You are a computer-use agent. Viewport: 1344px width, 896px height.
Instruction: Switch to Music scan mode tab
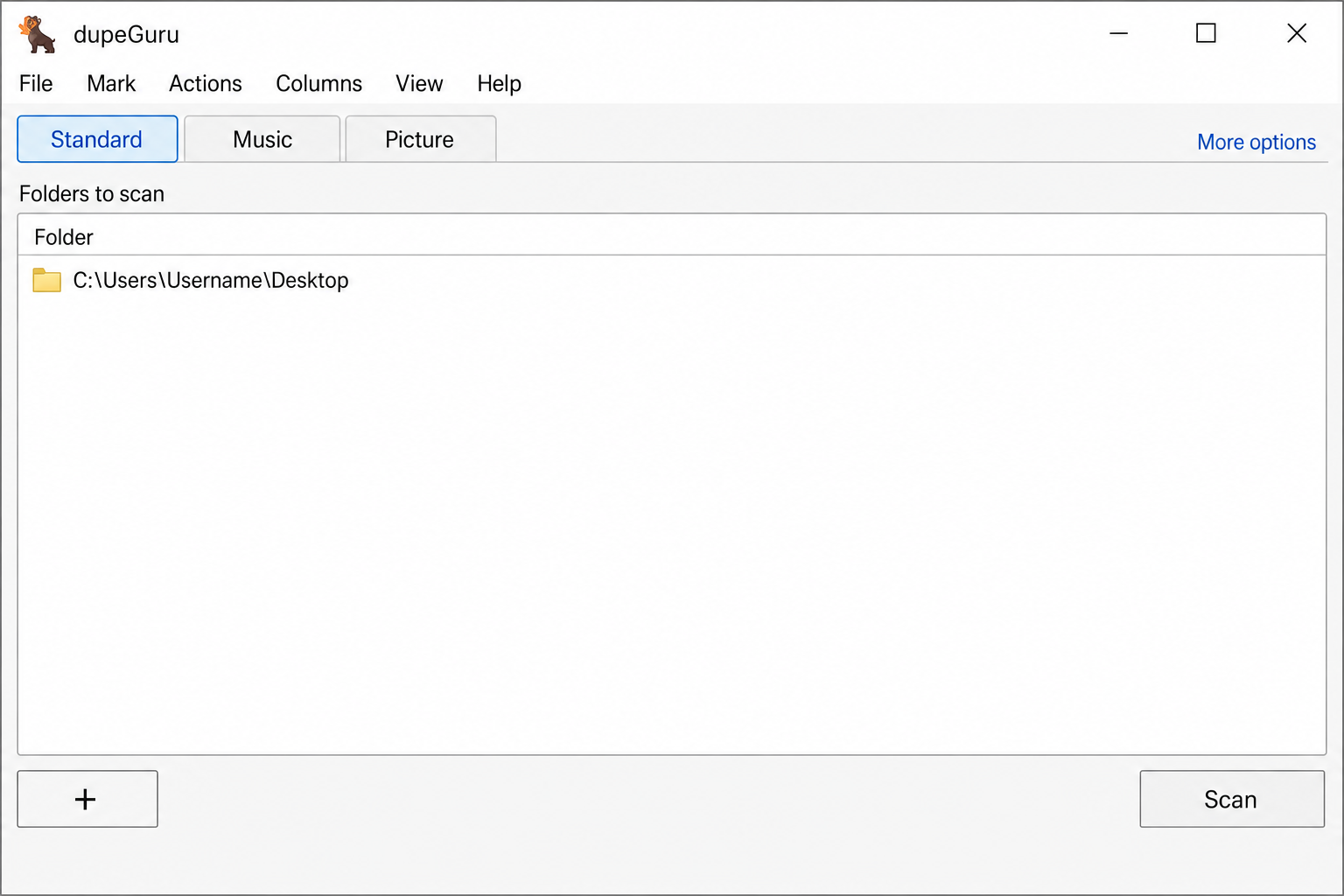[262, 139]
